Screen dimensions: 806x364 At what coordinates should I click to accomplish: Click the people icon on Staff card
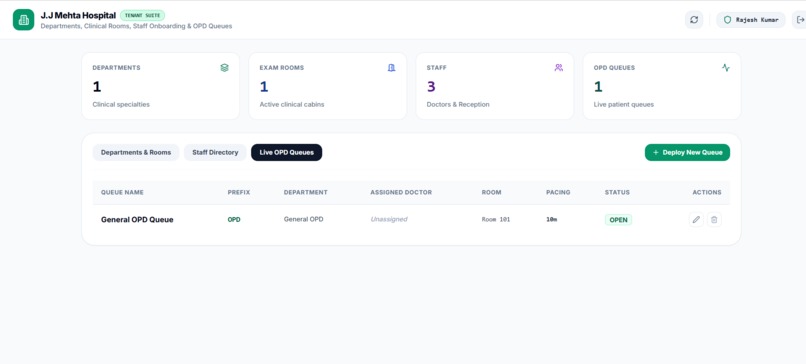tap(558, 67)
